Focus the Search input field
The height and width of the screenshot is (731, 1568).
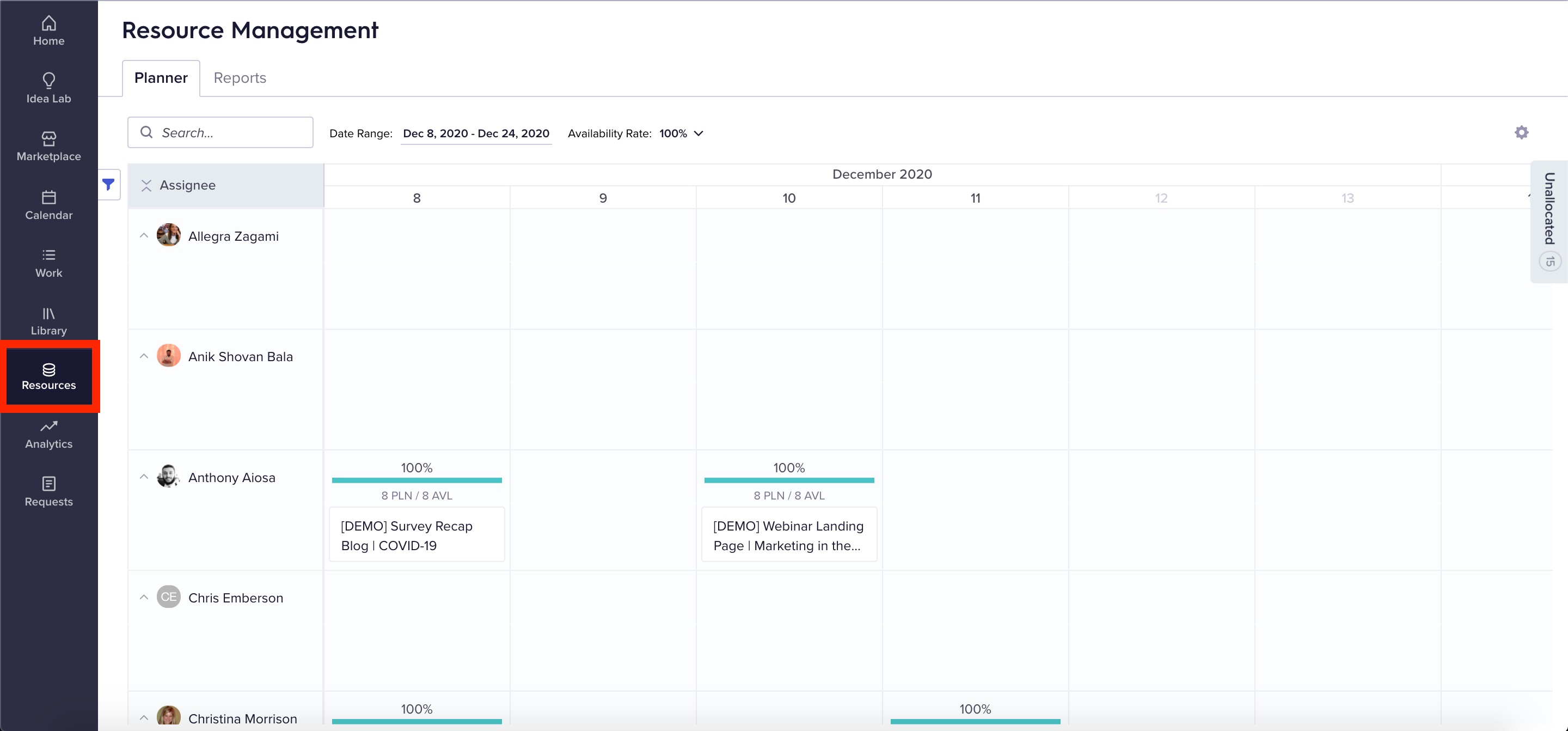(x=220, y=132)
